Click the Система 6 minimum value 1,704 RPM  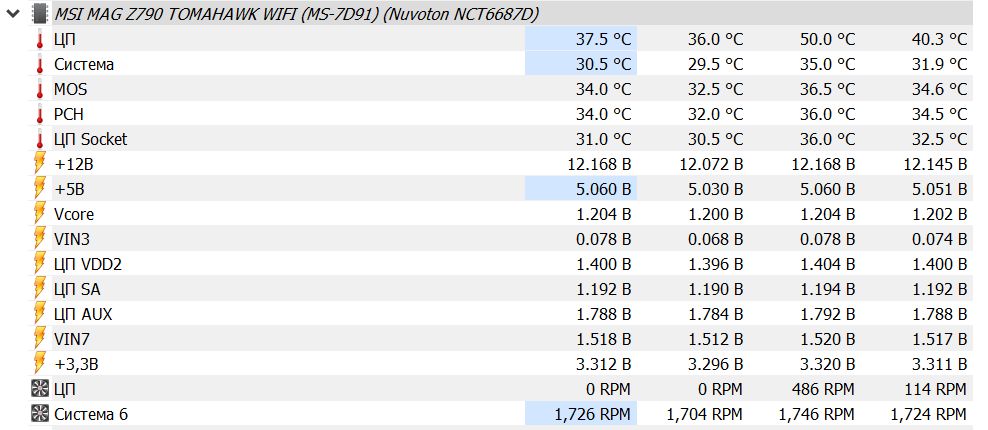coord(704,414)
